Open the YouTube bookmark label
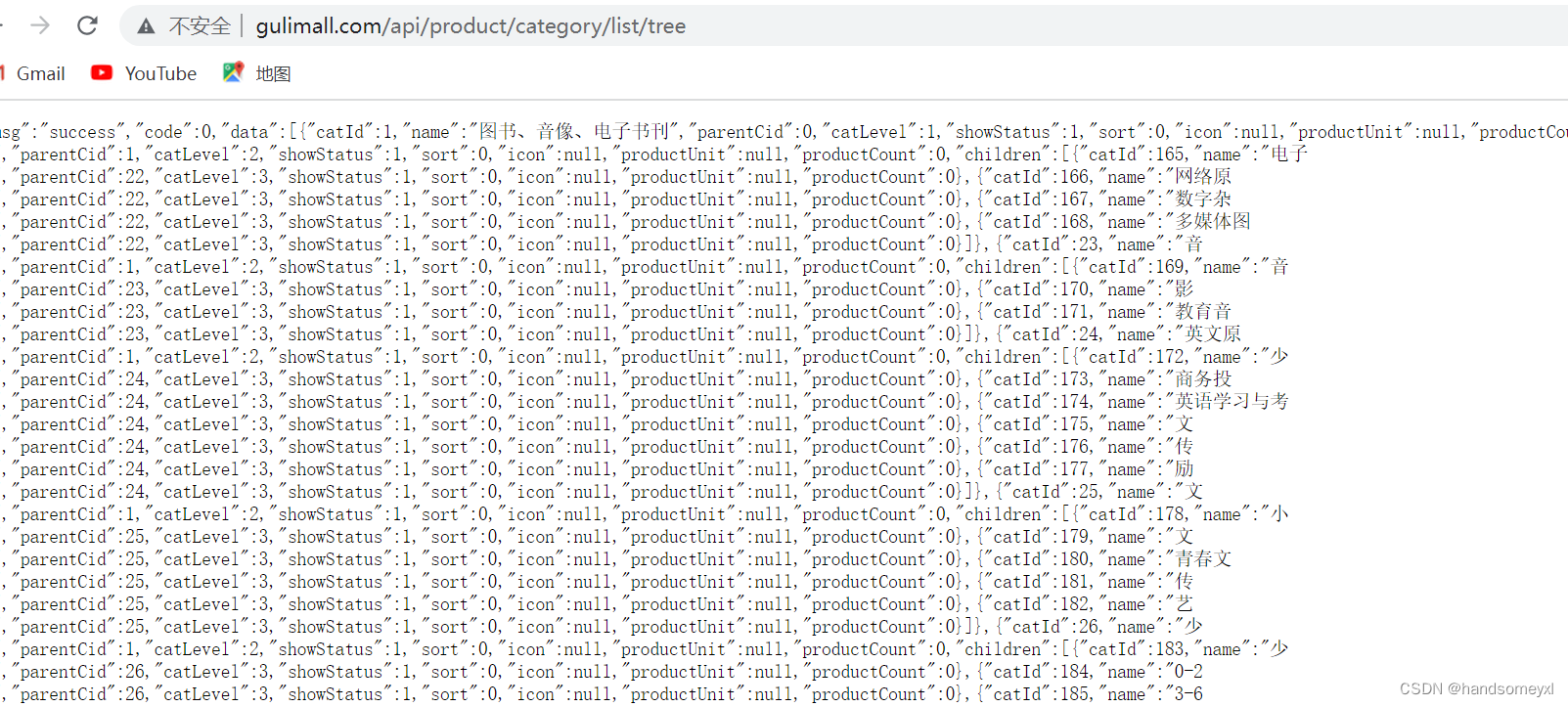This screenshot has height=707, width=1568. click(x=160, y=73)
